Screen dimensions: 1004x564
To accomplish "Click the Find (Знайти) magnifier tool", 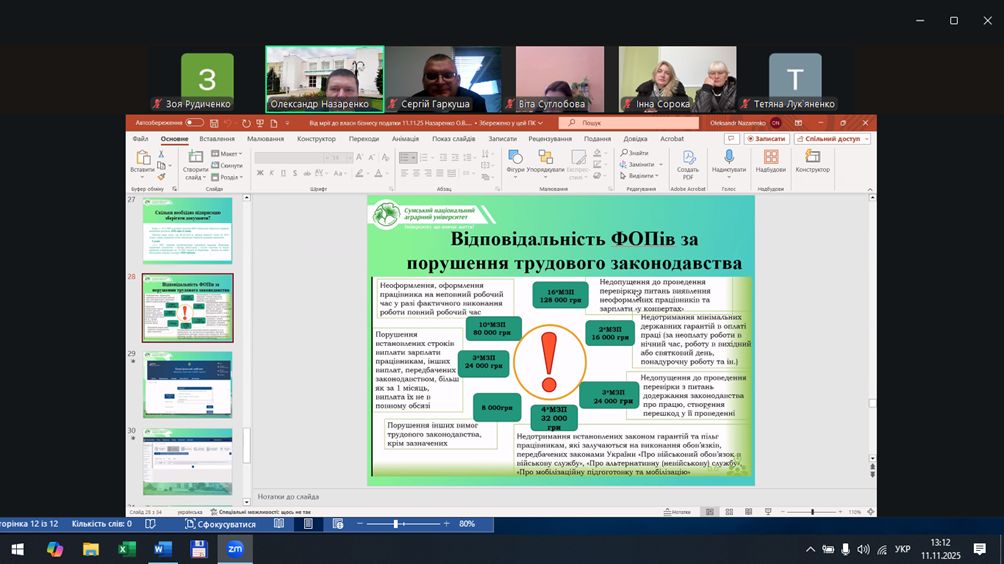I will tap(633, 153).
